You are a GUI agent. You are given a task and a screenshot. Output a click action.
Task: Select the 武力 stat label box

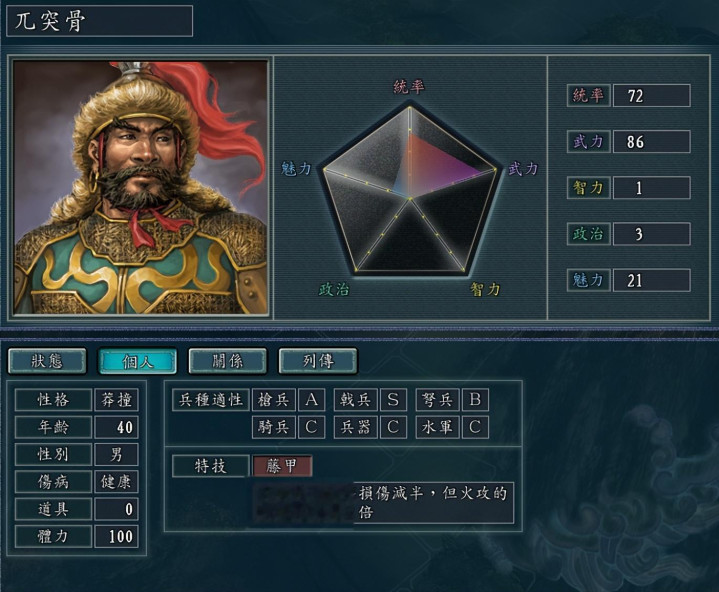(x=588, y=142)
